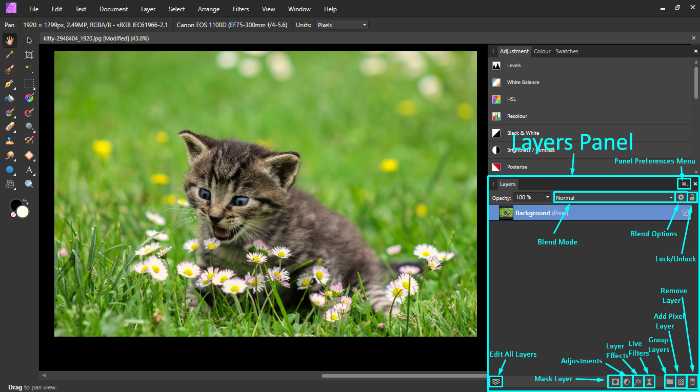
Task: Toggle layer Lock/Unlock icon
Action: tap(692, 197)
